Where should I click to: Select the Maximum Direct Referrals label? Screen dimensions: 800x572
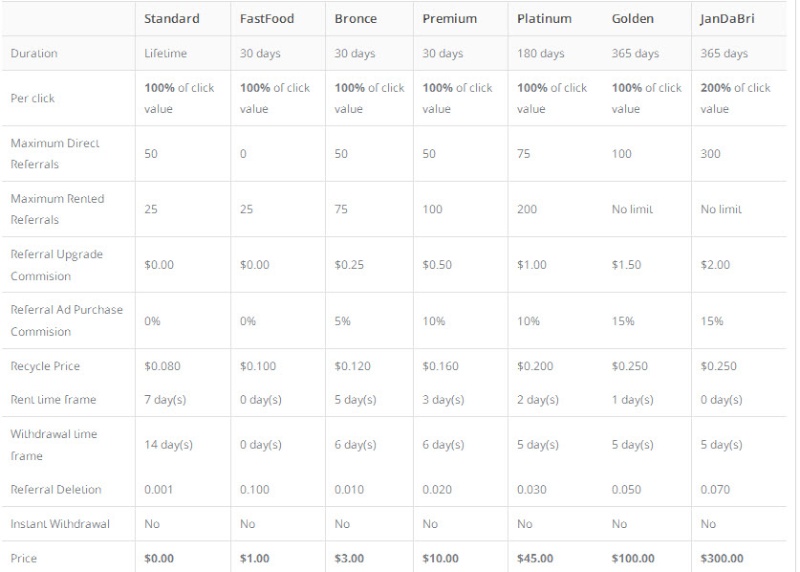click(55, 154)
